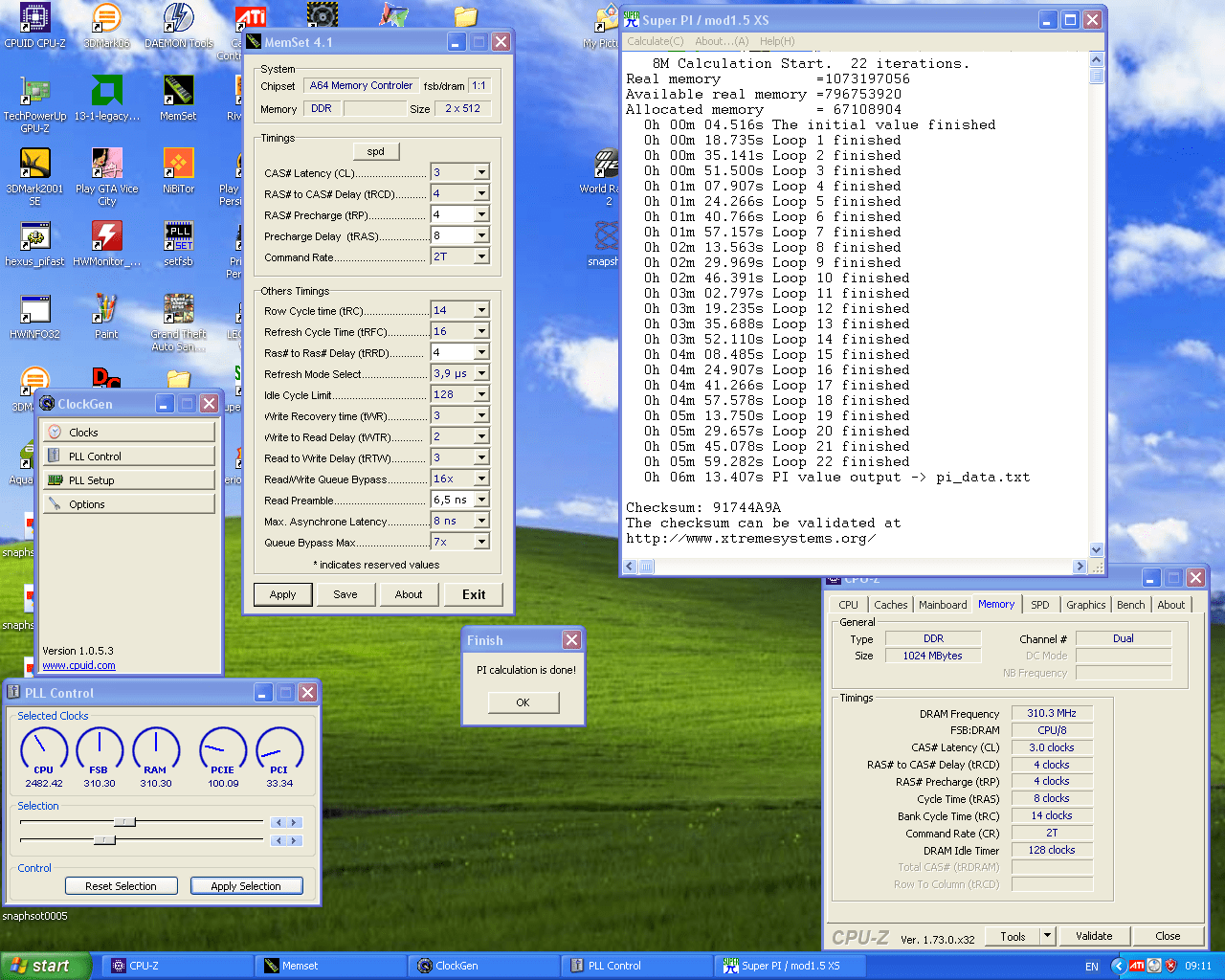The image size is (1225, 980).
Task: Click Save button in MemSet
Action: click(345, 594)
